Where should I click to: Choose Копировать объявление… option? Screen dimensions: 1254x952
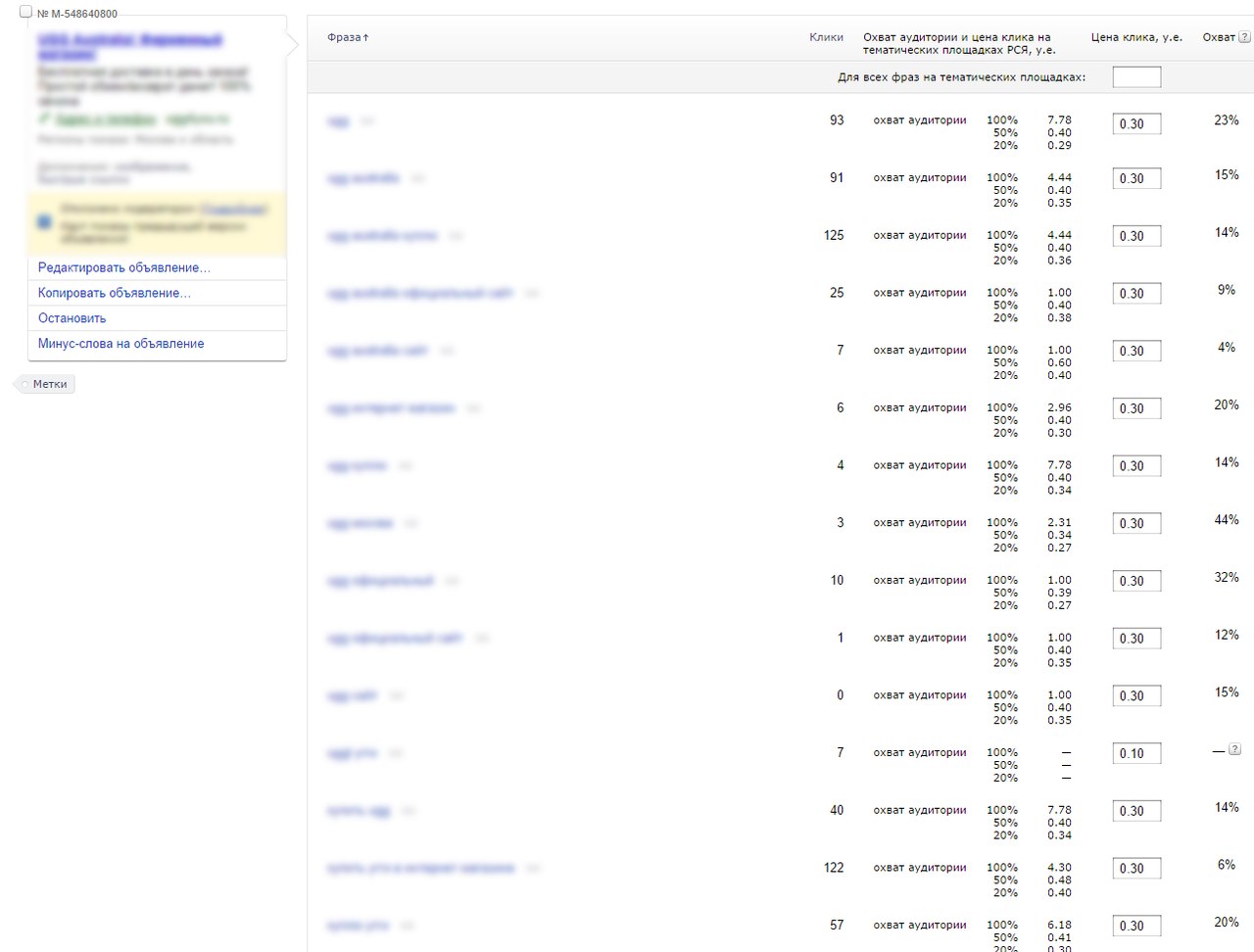[114, 293]
